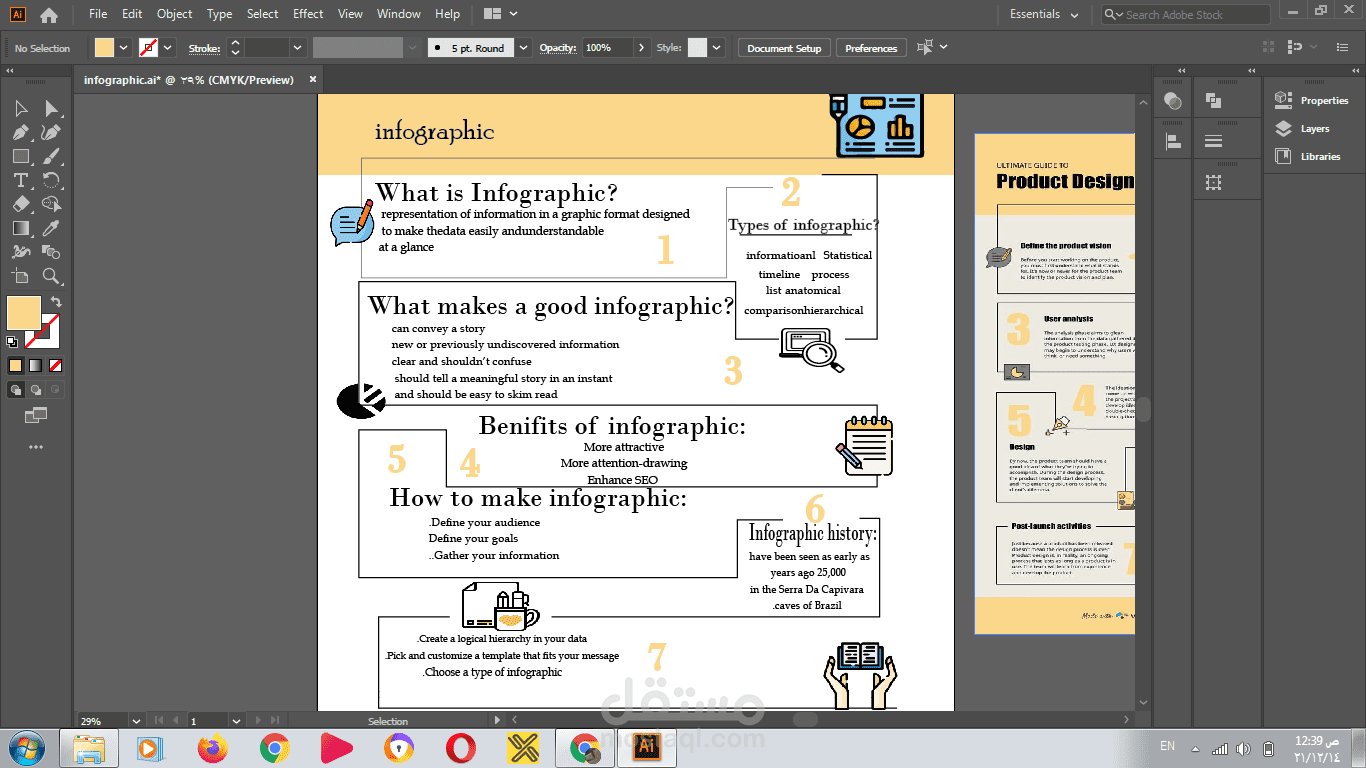Image resolution: width=1366 pixels, height=768 pixels.
Task: Select the Type tool
Action: (21, 180)
